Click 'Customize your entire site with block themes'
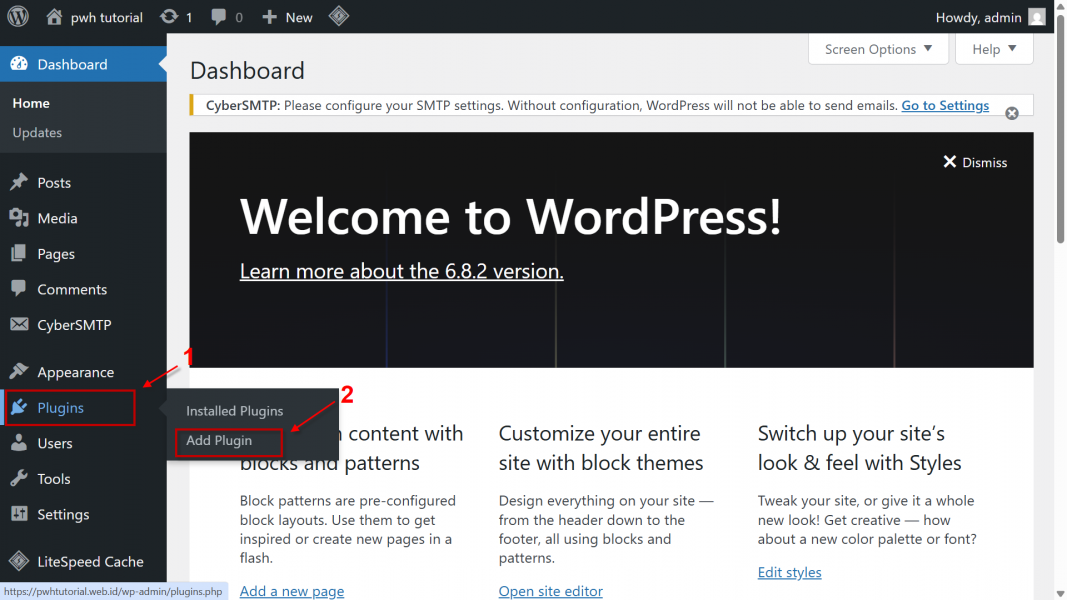 click(x=601, y=448)
